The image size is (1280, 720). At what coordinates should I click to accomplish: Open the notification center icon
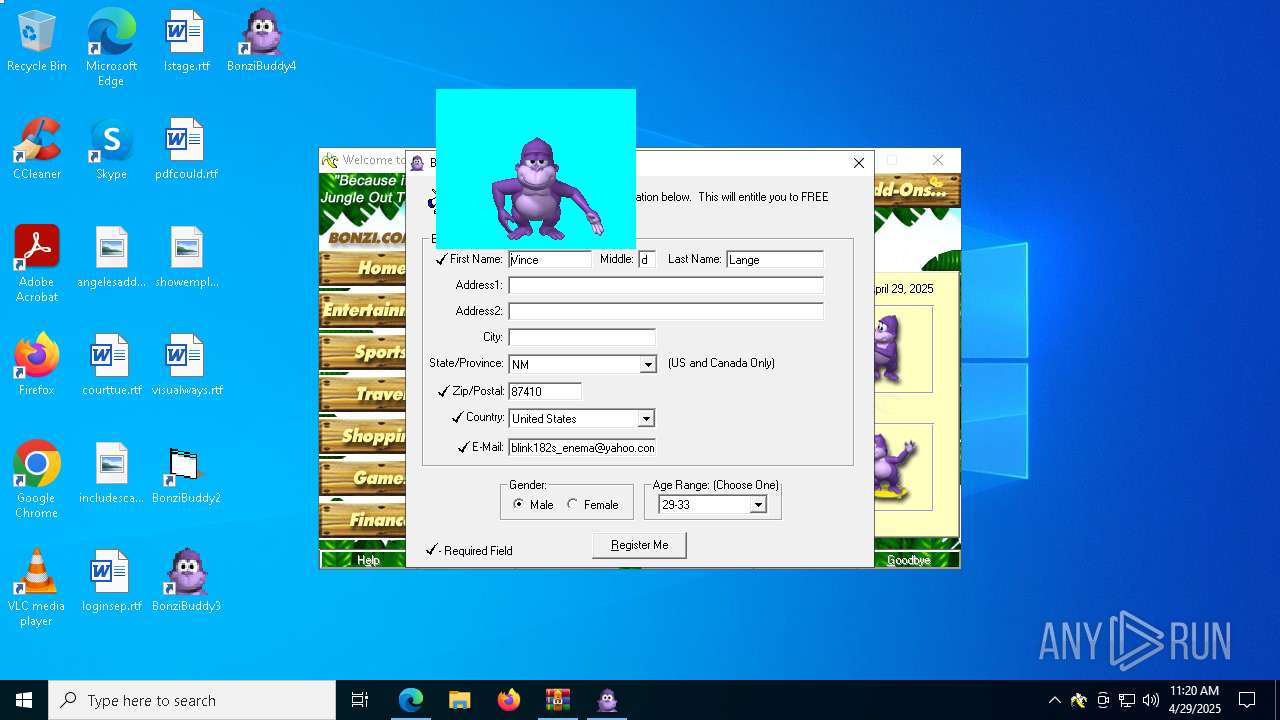1247,700
